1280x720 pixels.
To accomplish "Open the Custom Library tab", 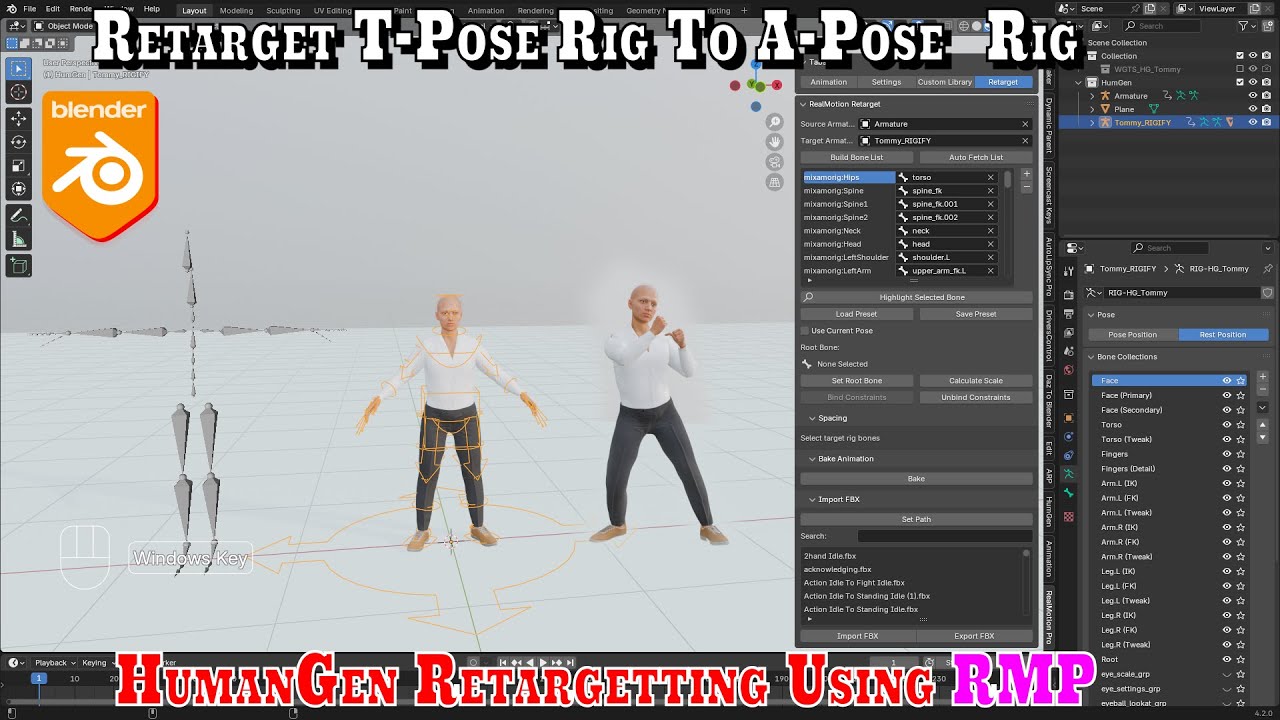I will [945, 82].
